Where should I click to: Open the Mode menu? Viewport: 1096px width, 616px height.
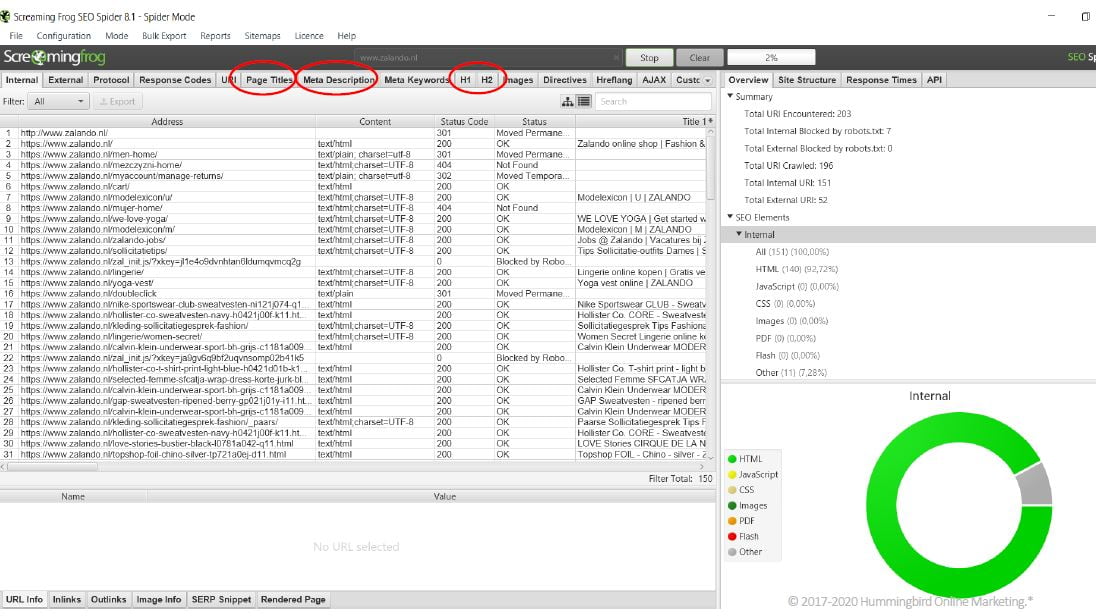[x=117, y=36]
